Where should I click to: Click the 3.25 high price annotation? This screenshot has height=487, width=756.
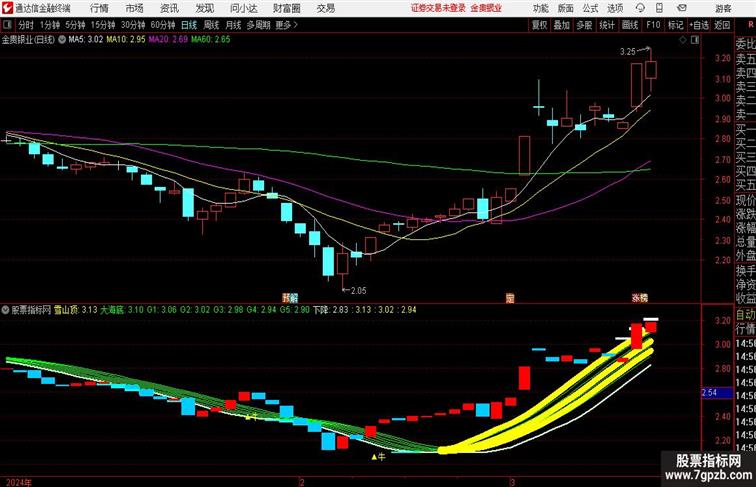click(x=628, y=52)
